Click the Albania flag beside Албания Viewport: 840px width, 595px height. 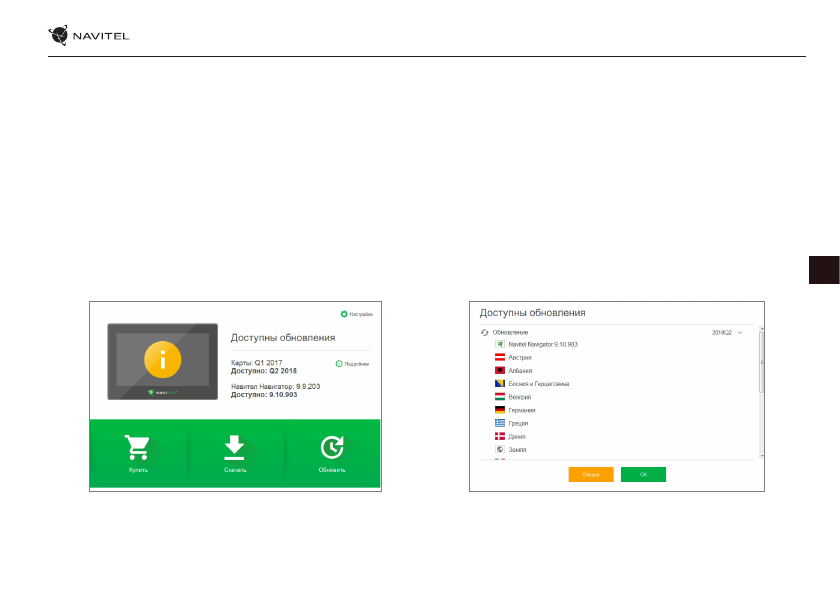500,371
